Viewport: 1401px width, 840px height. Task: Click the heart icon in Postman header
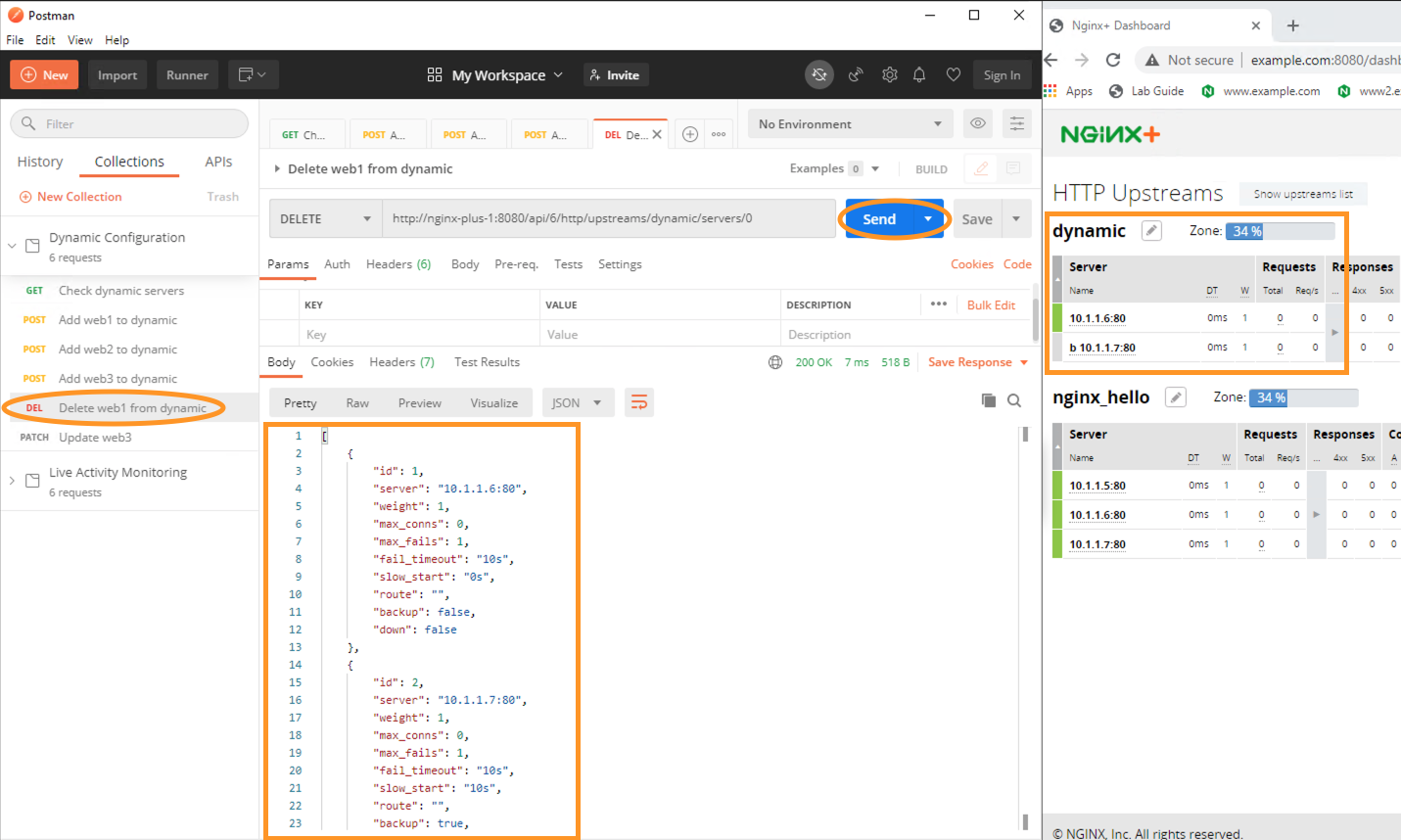pyautogui.click(x=953, y=74)
